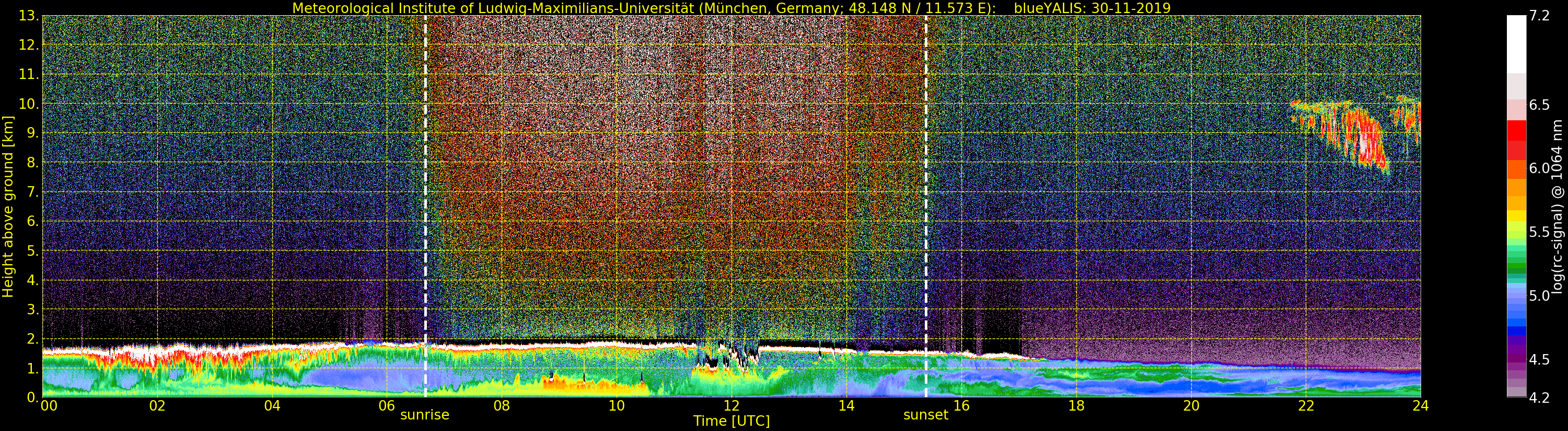The width and height of the screenshot is (1568, 431).
Task: Click the white dashed sunrise marker line
Action: click(x=425, y=207)
